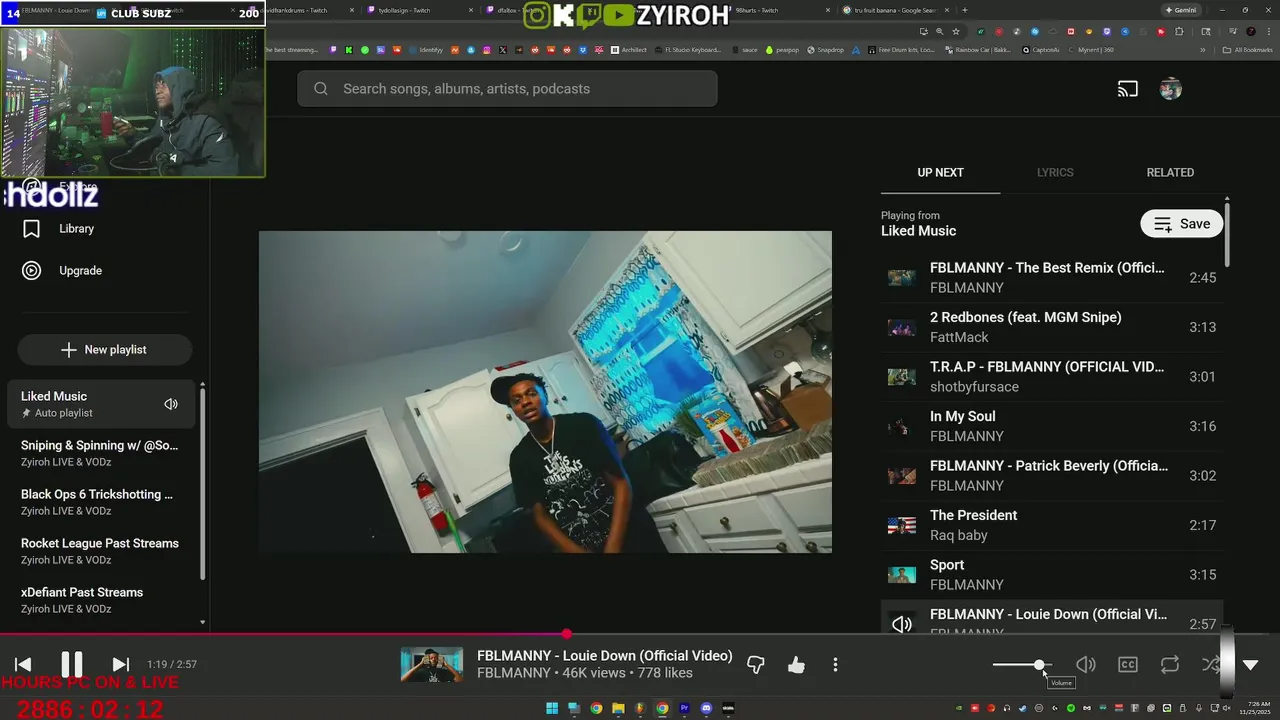This screenshot has height=720, width=1280.
Task: Click the queue panel scrollbar
Action: point(1227,233)
